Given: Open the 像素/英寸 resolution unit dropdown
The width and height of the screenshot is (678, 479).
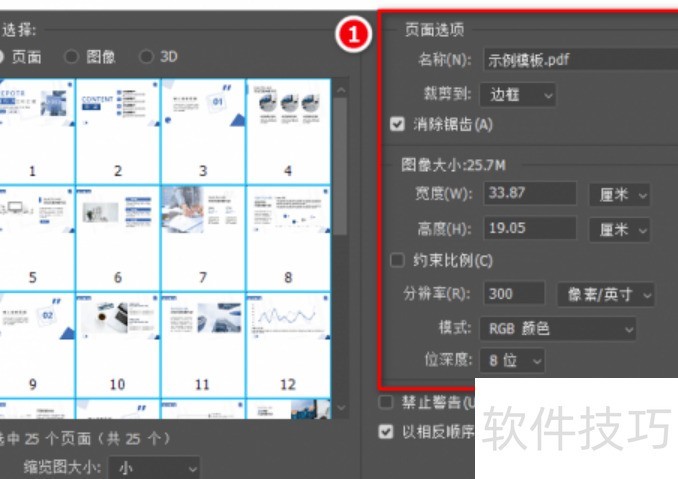Looking at the screenshot, I should (x=606, y=294).
